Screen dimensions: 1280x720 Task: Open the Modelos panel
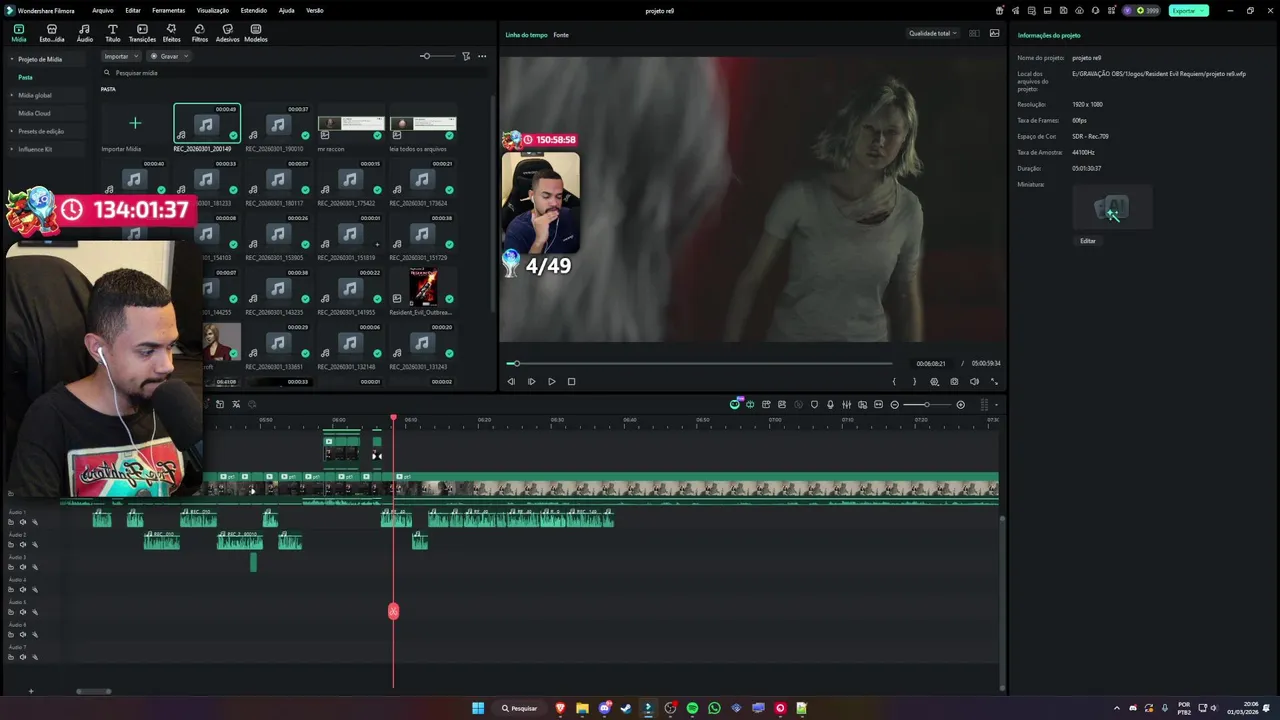[256, 33]
